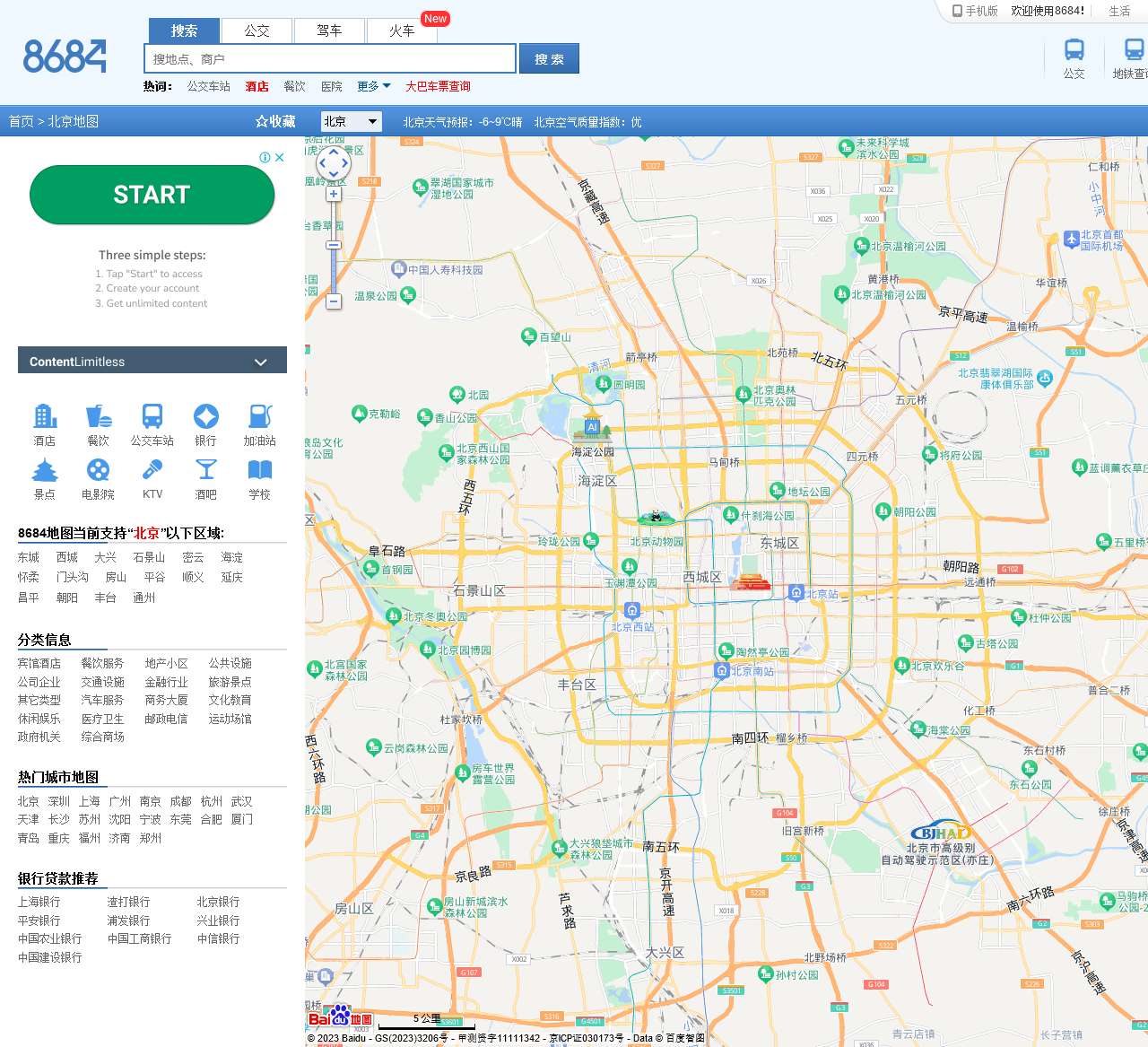The height and width of the screenshot is (1047, 1148).
Task: Click the map pan direction control
Action: (x=334, y=162)
